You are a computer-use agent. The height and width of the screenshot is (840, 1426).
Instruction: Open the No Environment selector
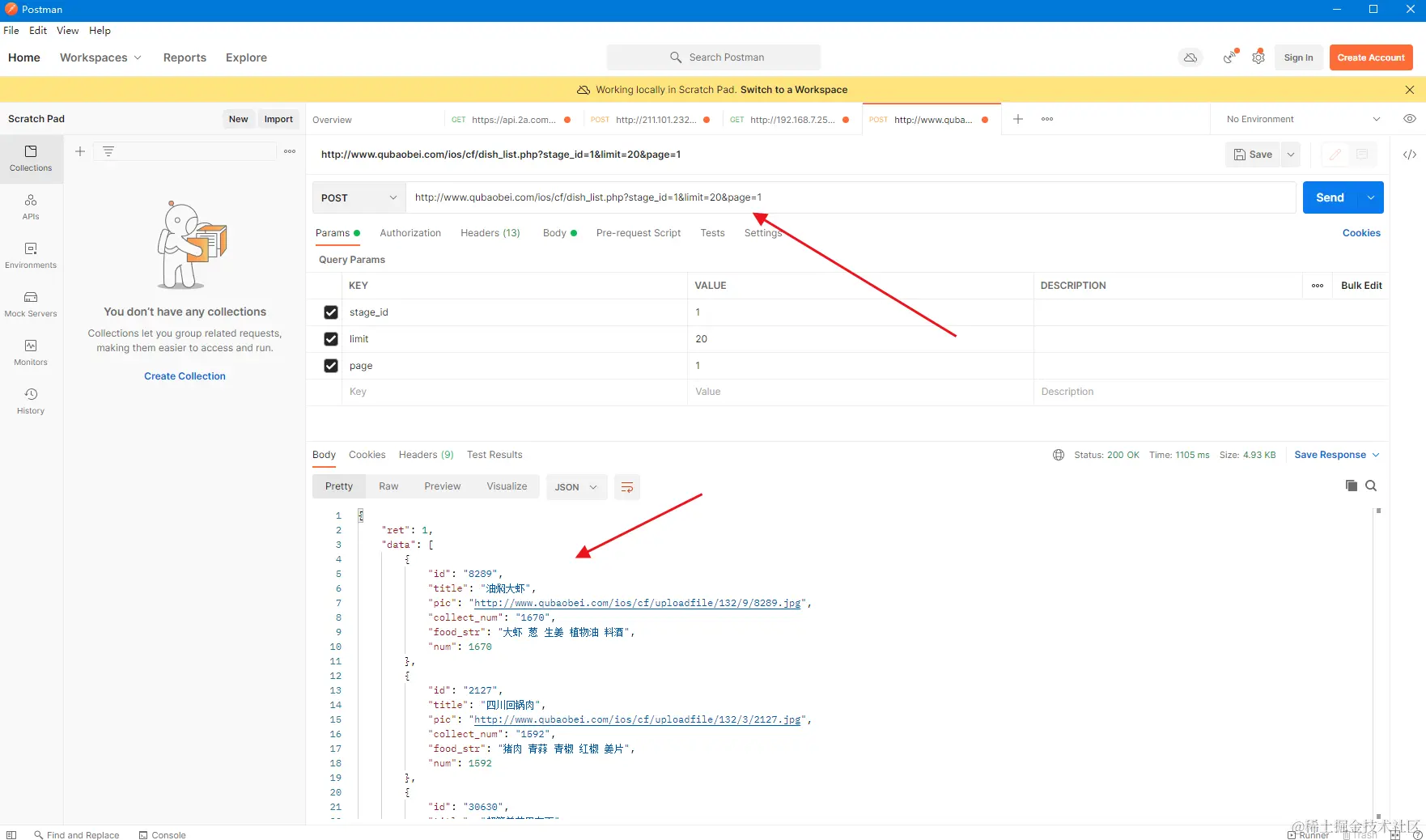tap(1303, 119)
